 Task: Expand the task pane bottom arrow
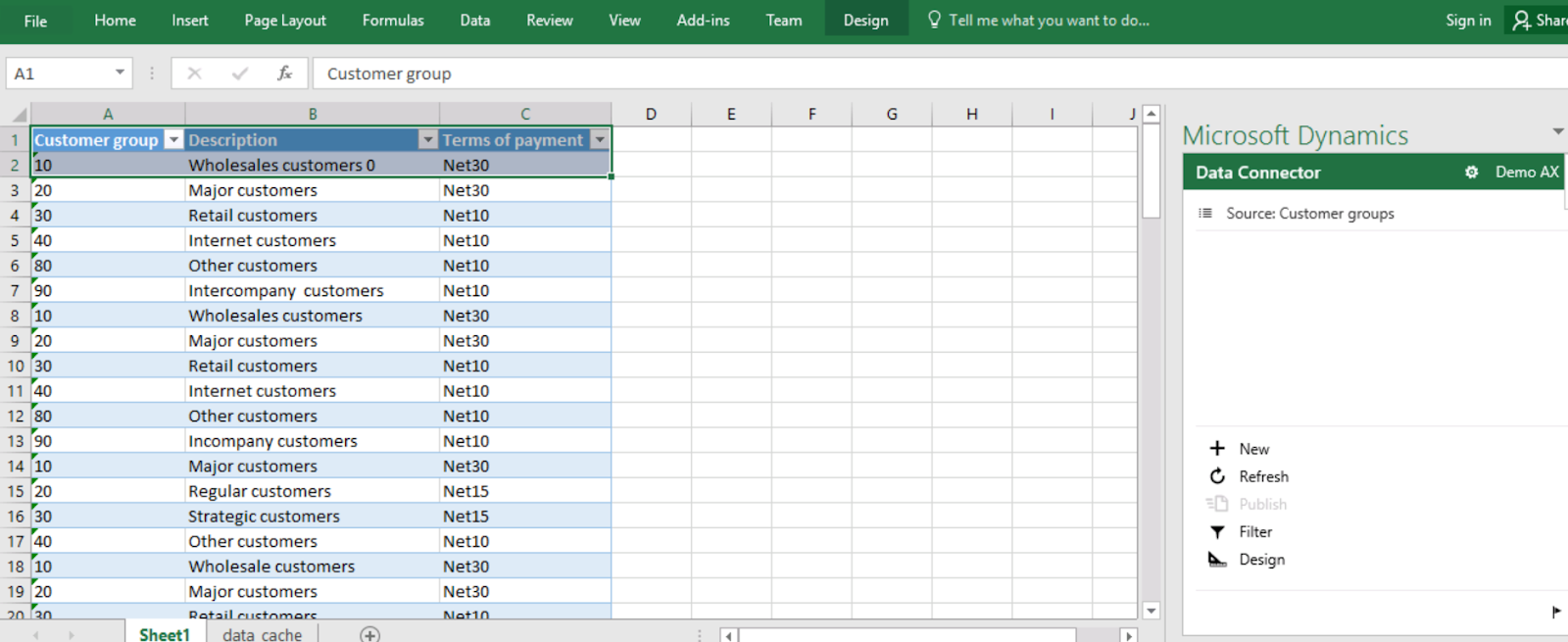[1556, 612]
